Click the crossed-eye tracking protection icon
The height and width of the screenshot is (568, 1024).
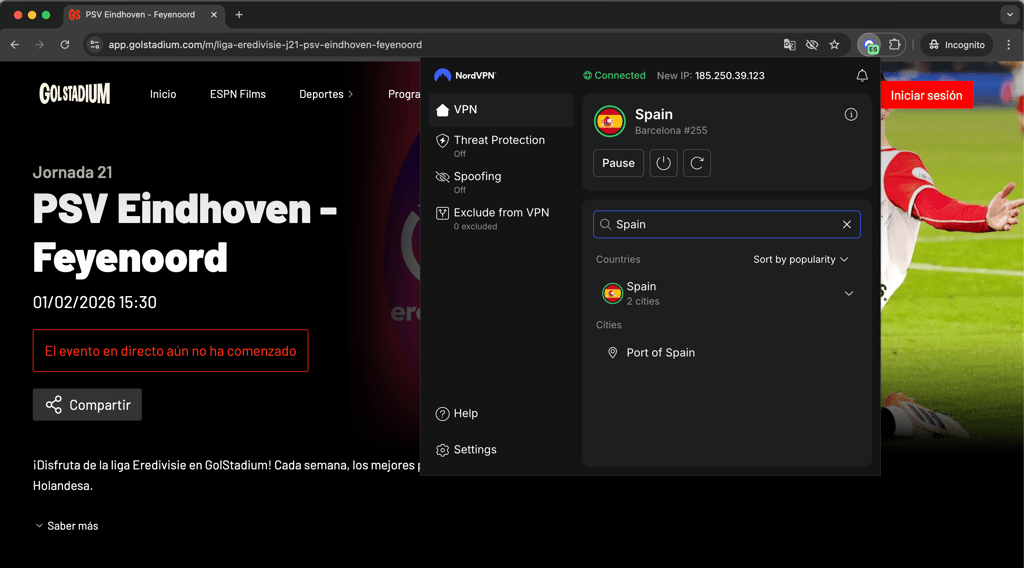point(812,44)
